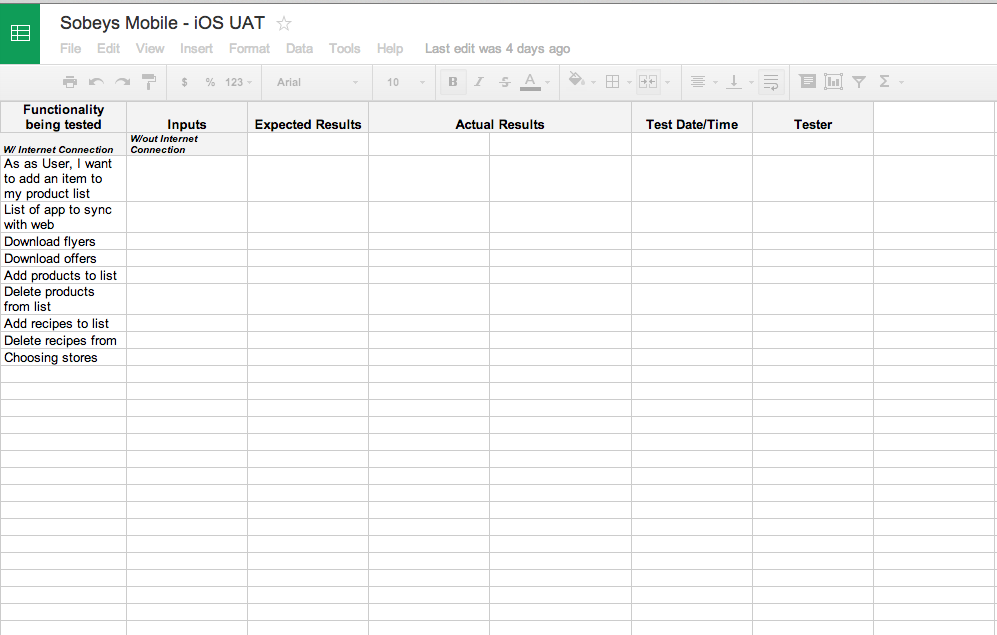997x635 pixels.
Task: Toggle strikethrough formatting
Action: pos(504,82)
